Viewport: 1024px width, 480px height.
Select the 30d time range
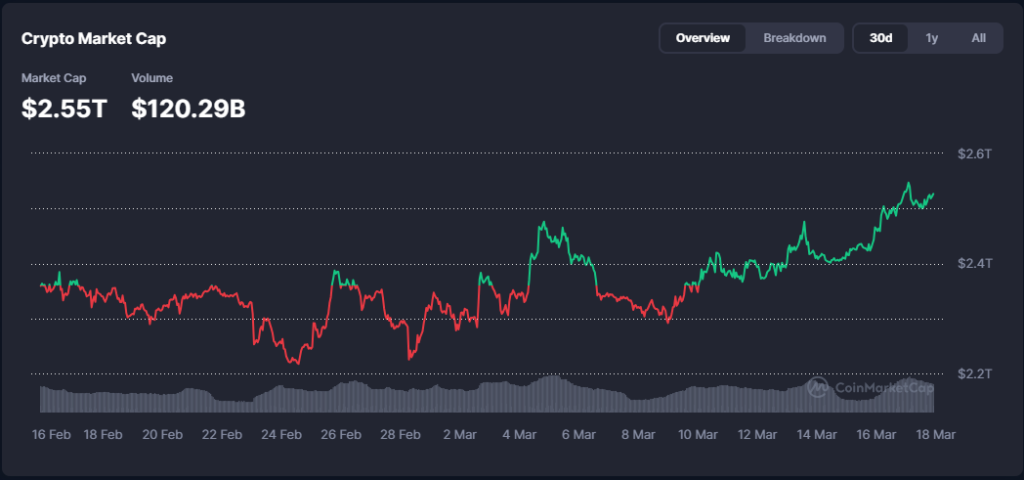tap(880, 38)
